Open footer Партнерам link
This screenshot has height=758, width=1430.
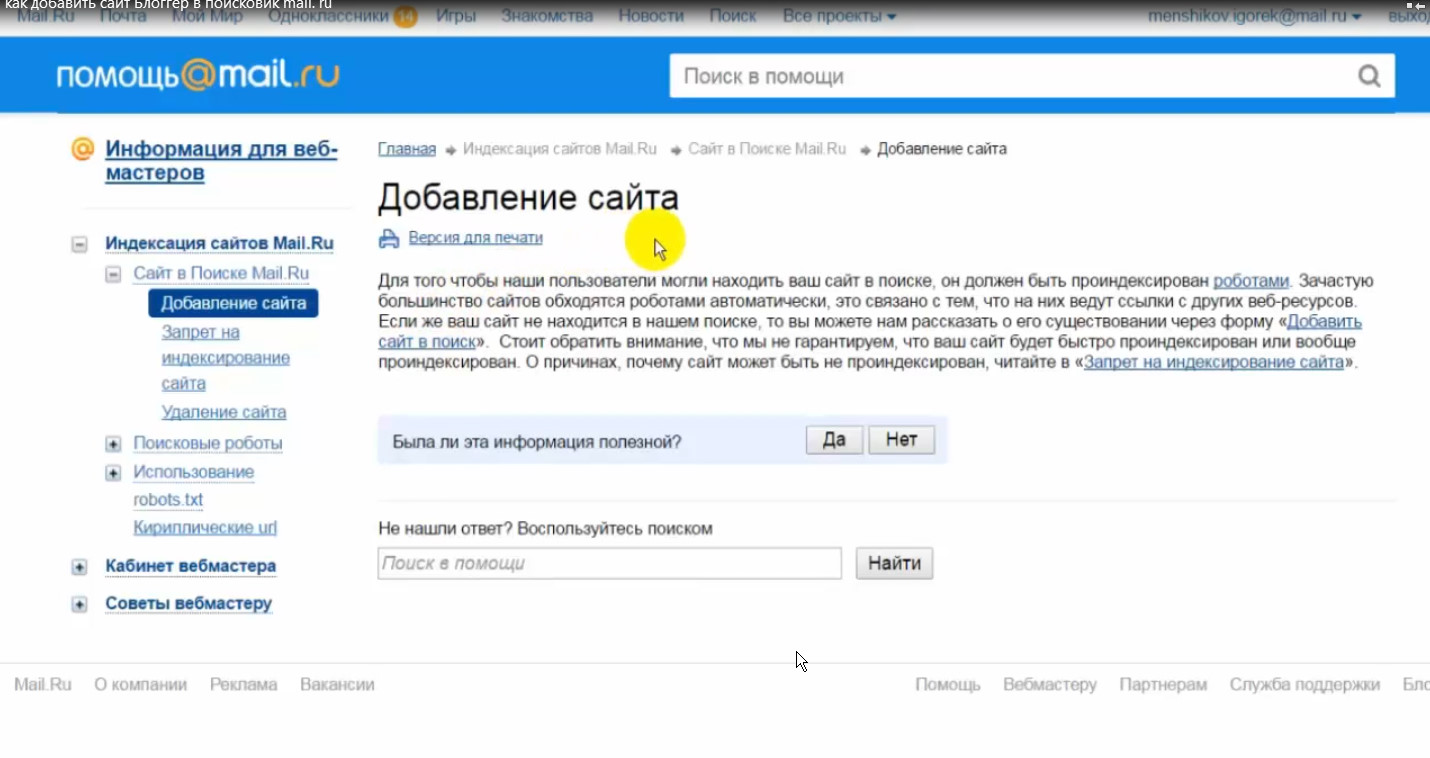coord(1163,685)
